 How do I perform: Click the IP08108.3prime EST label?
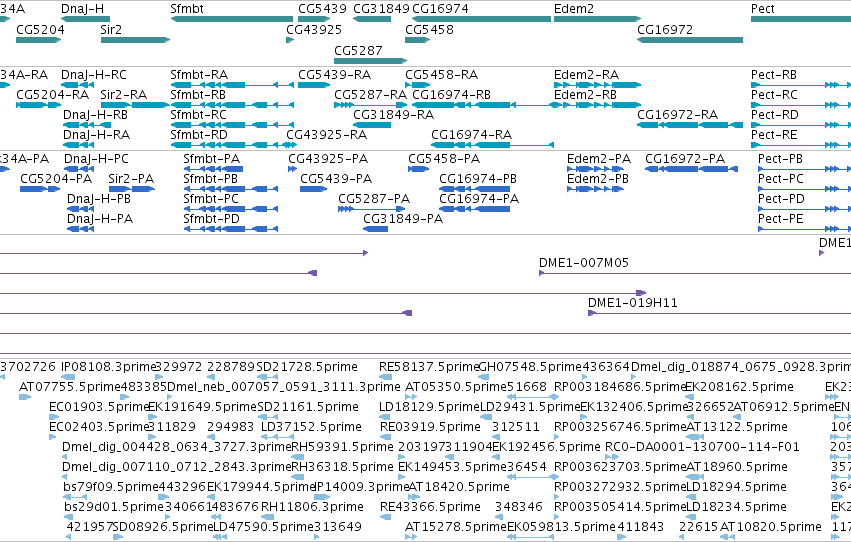pyautogui.click(x=109, y=367)
